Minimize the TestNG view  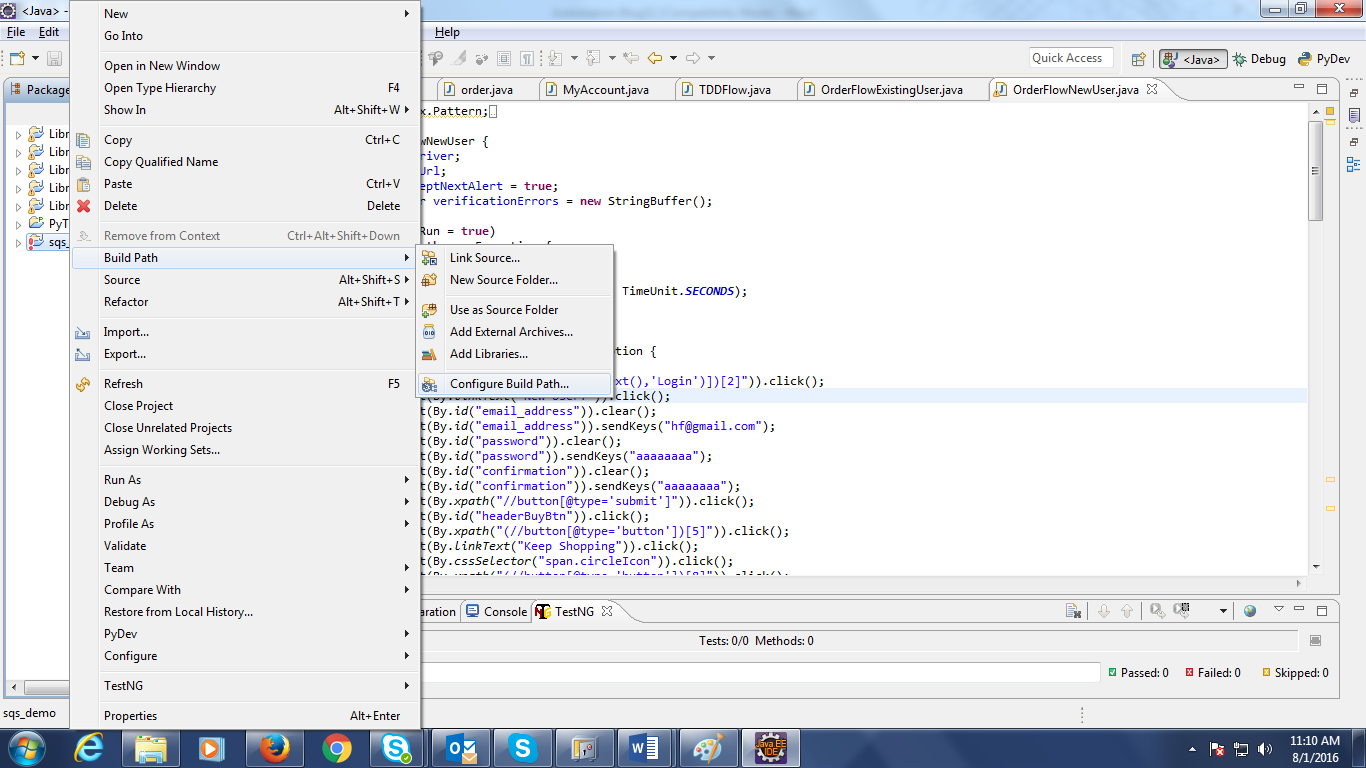coord(1299,610)
